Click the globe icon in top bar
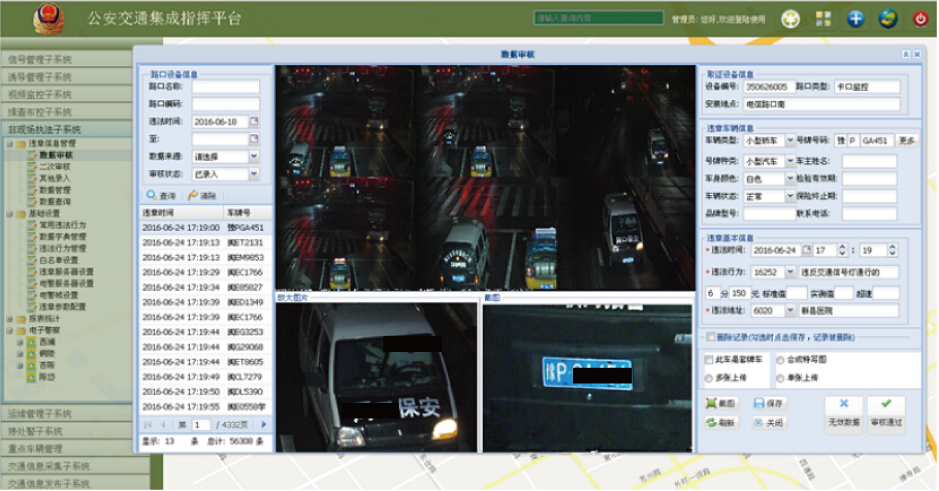Image resolution: width=939 pixels, height=491 pixels. click(887, 18)
